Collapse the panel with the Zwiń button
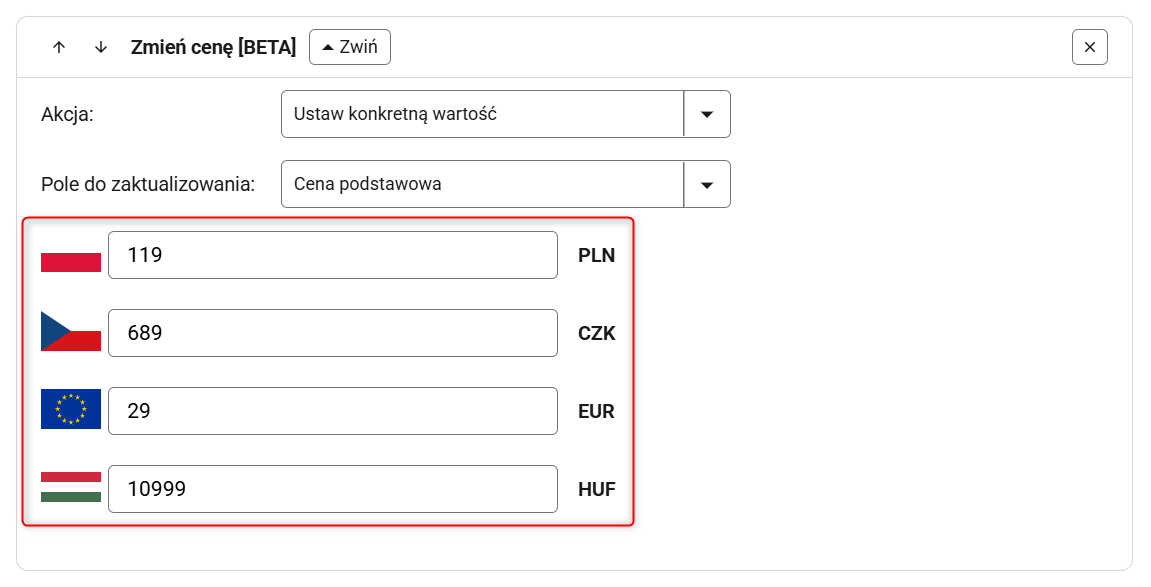Viewport: 1151px width, 587px height. point(349,47)
